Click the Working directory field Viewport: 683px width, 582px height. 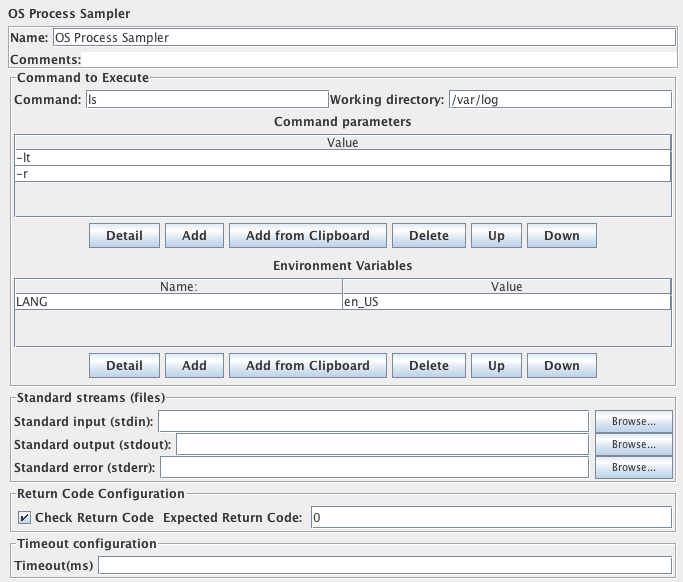click(559, 99)
